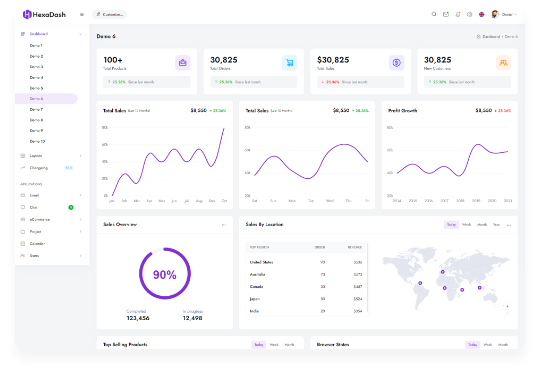
Task: Click the United States row in region table
Action: tap(306, 262)
